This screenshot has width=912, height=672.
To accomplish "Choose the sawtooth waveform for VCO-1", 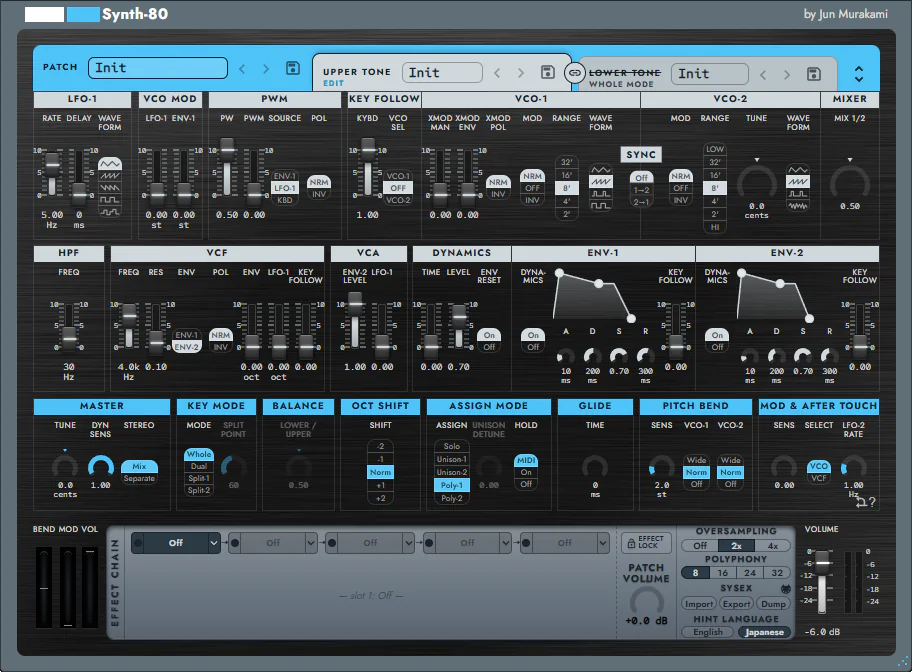I will coord(601,182).
